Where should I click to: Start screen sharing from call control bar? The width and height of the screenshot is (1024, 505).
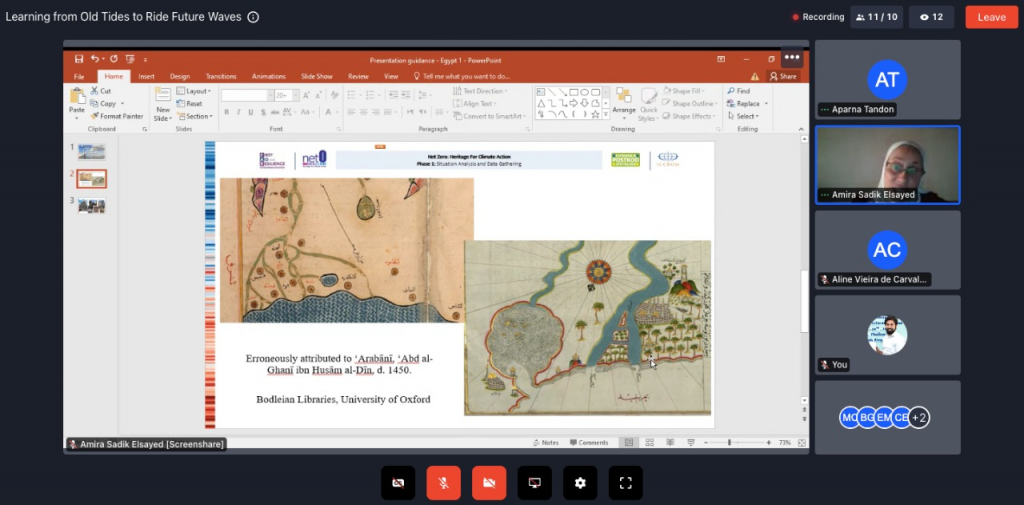(x=534, y=483)
